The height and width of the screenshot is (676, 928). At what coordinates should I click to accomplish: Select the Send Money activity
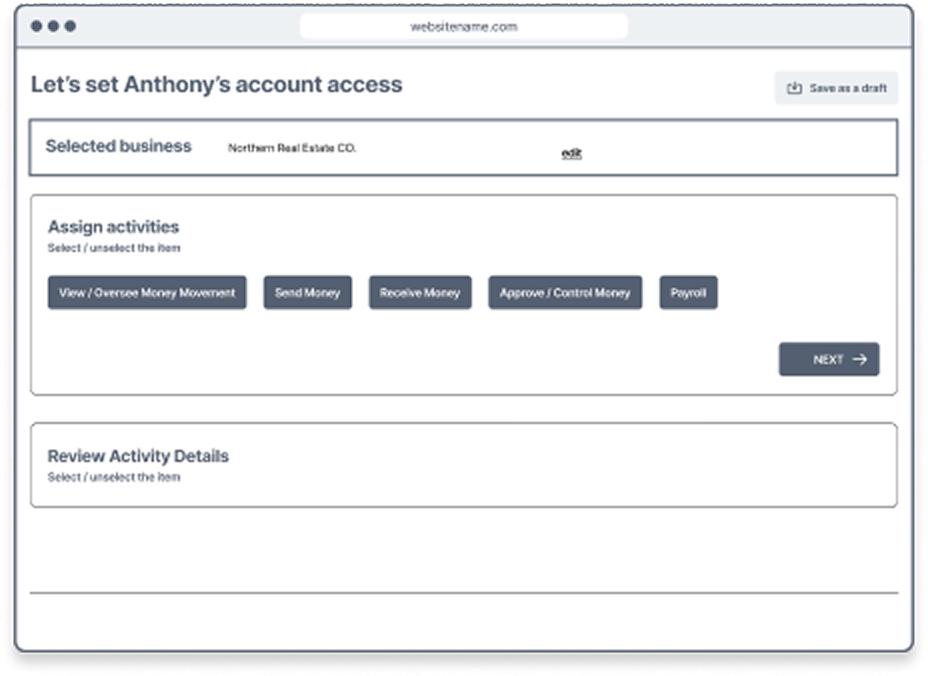click(307, 292)
